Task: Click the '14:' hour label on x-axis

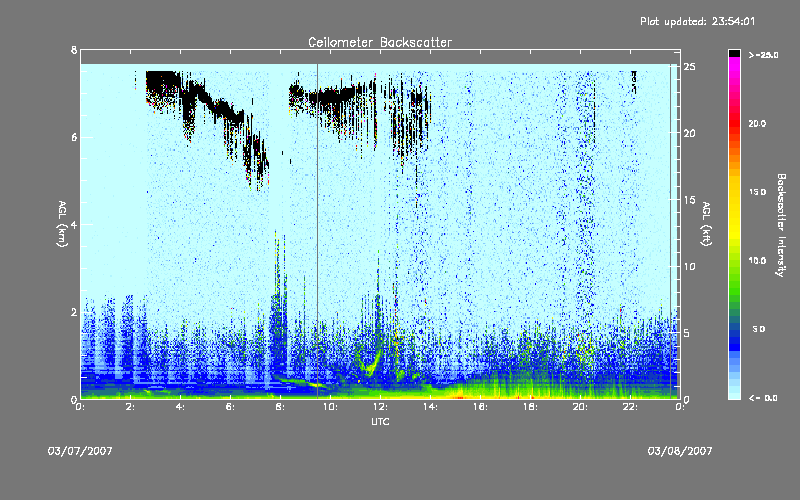Action: [x=430, y=407]
